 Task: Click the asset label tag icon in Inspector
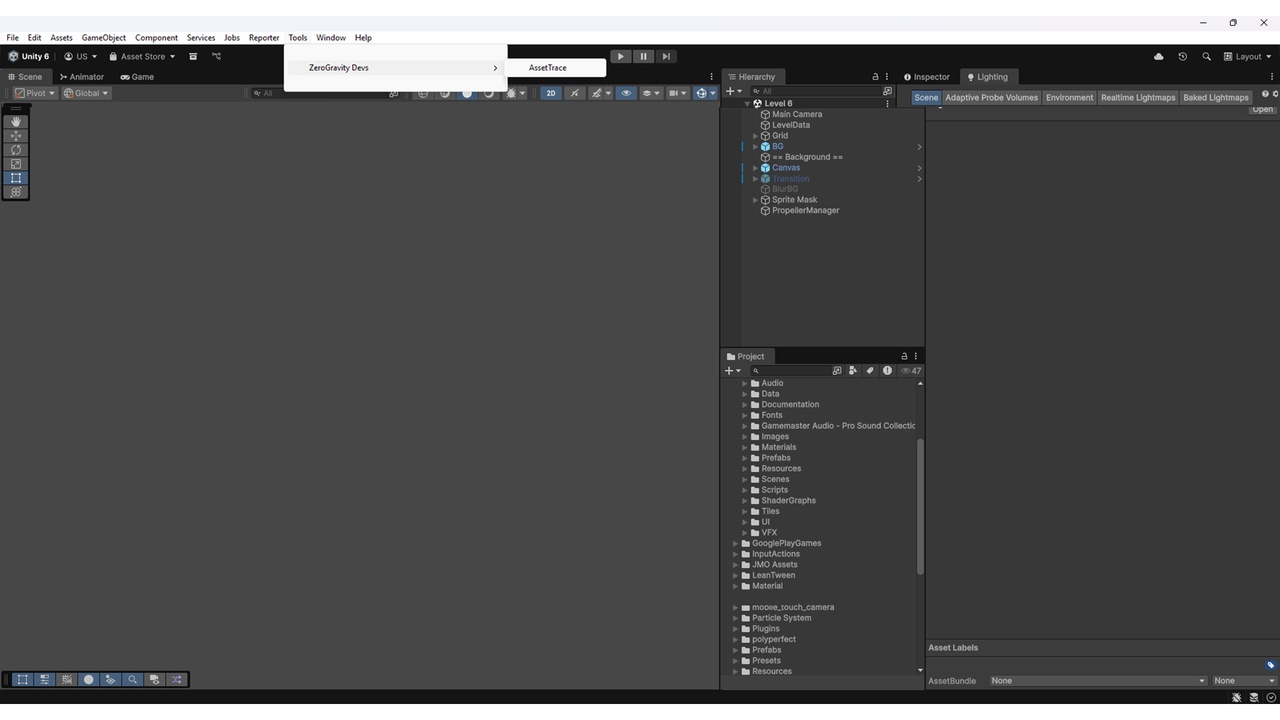pyautogui.click(x=1271, y=665)
